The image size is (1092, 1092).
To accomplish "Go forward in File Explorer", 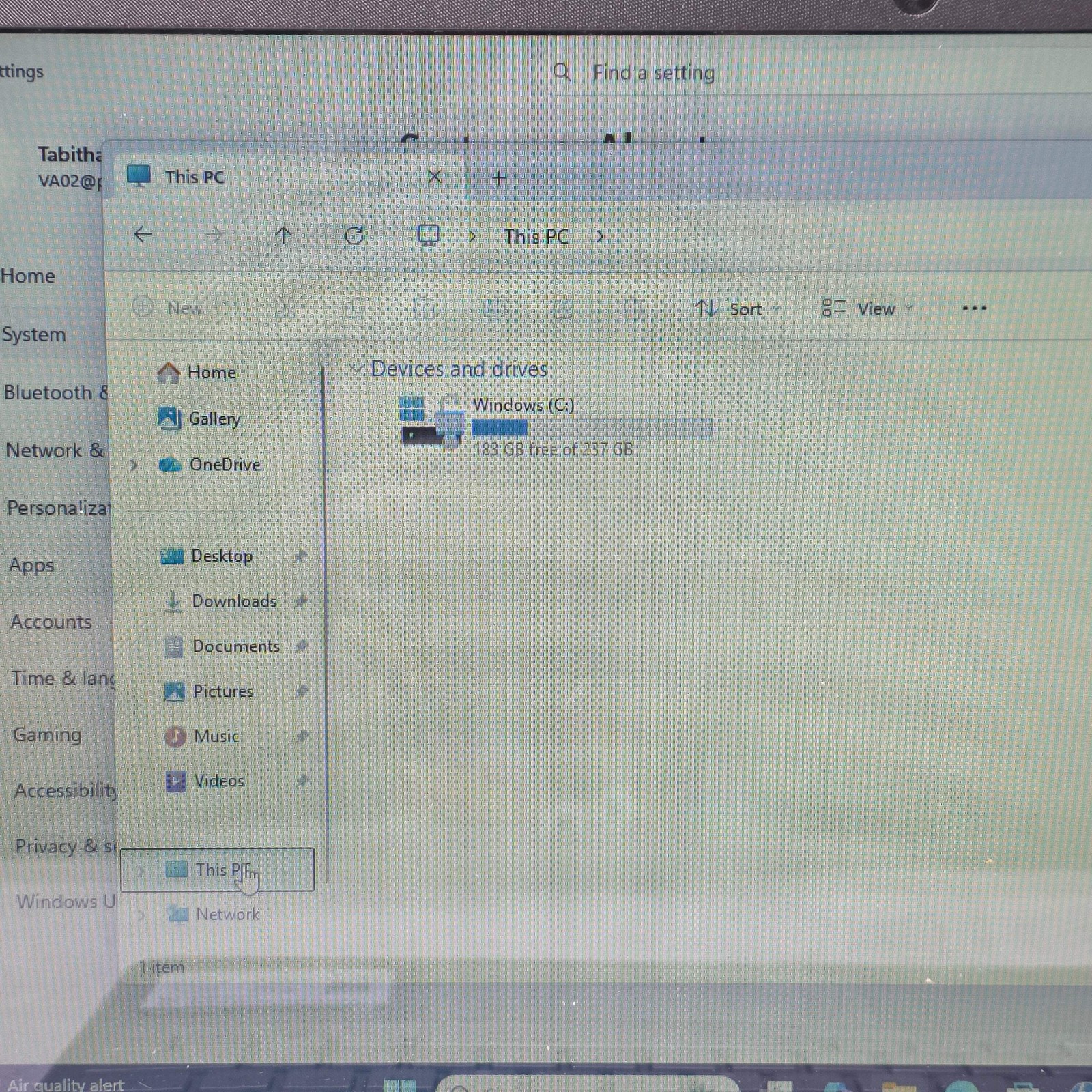I will [214, 235].
